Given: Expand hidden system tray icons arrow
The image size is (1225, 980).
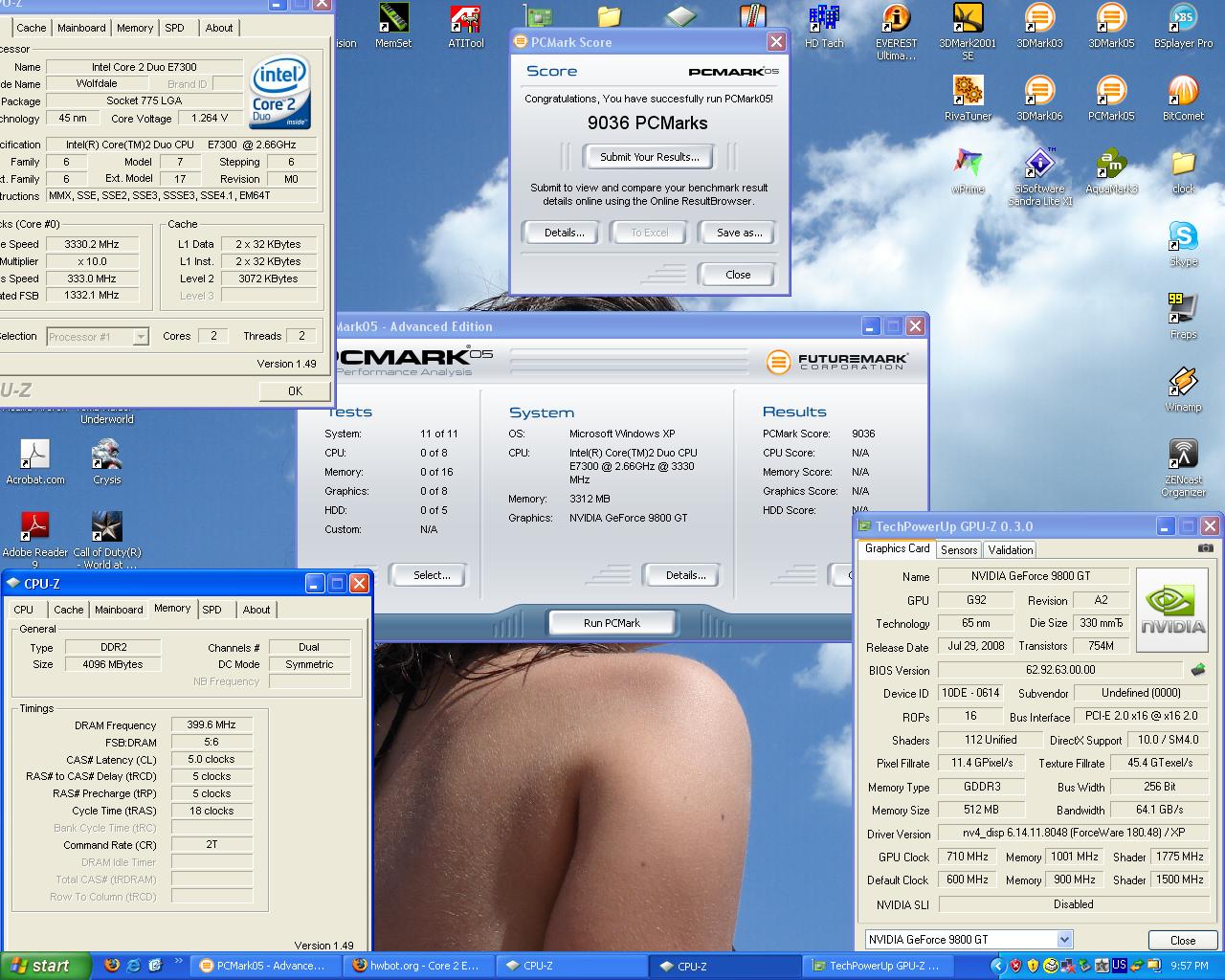Looking at the screenshot, I should click(x=996, y=966).
